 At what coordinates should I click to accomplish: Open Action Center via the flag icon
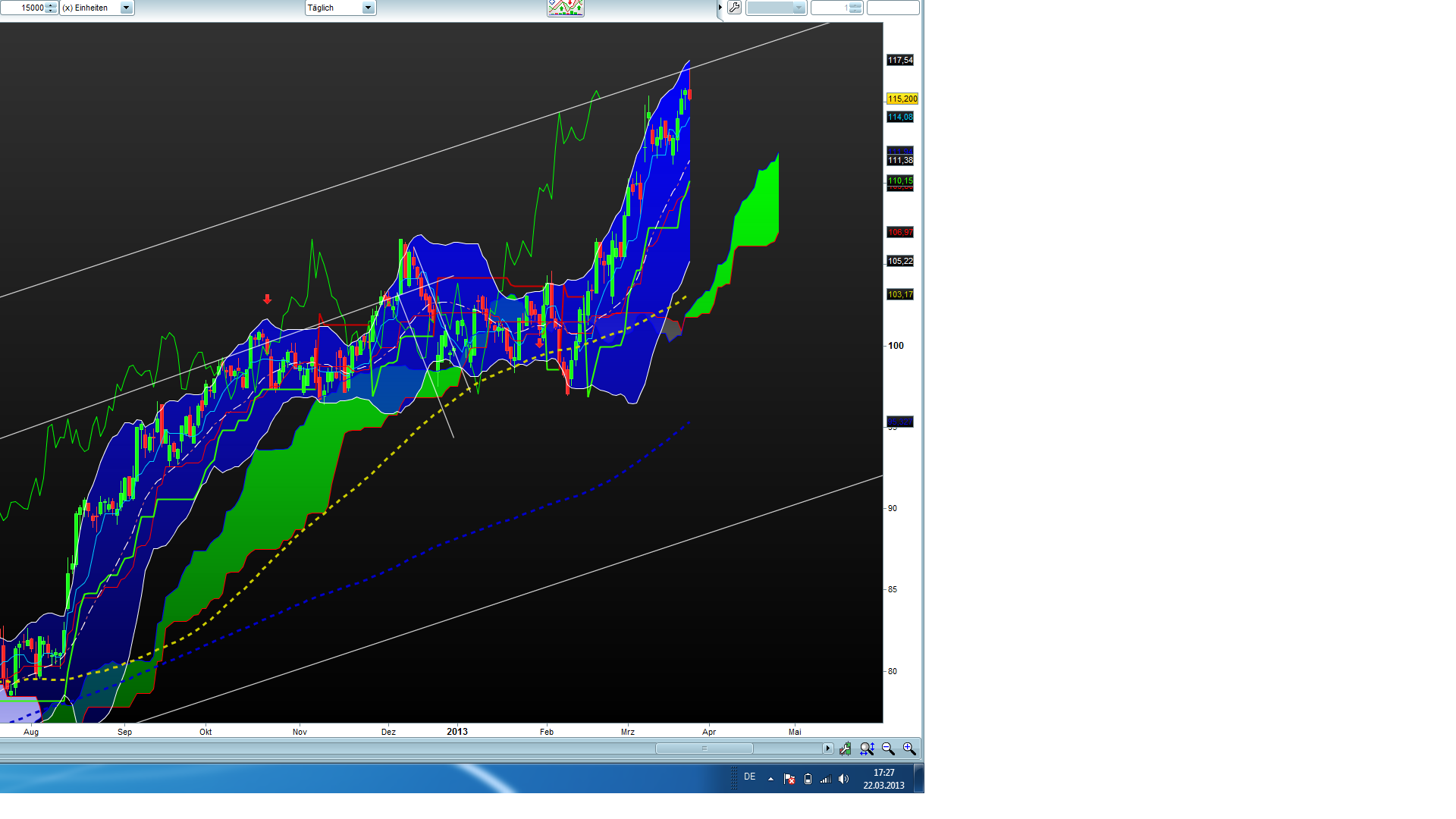coord(789,779)
